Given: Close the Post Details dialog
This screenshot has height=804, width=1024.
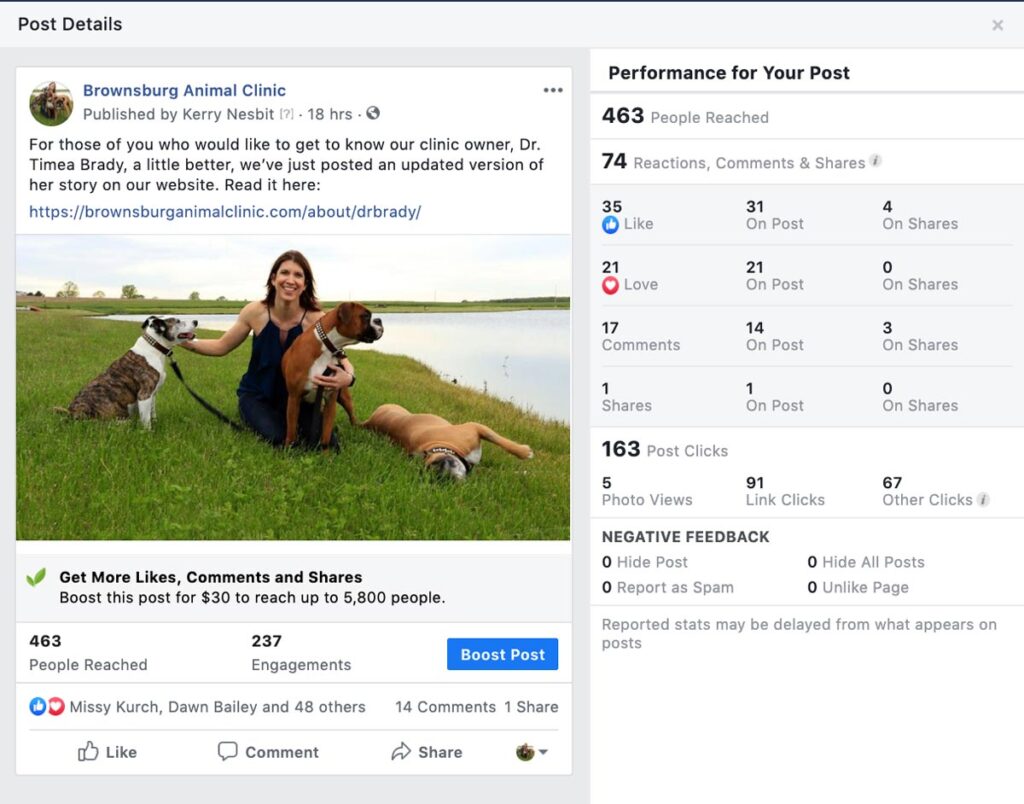Looking at the screenshot, I should pyautogui.click(x=997, y=25).
